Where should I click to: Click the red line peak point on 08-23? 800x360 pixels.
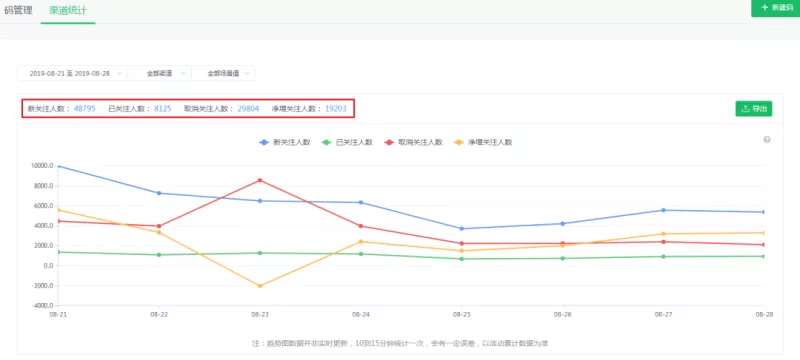260,180
